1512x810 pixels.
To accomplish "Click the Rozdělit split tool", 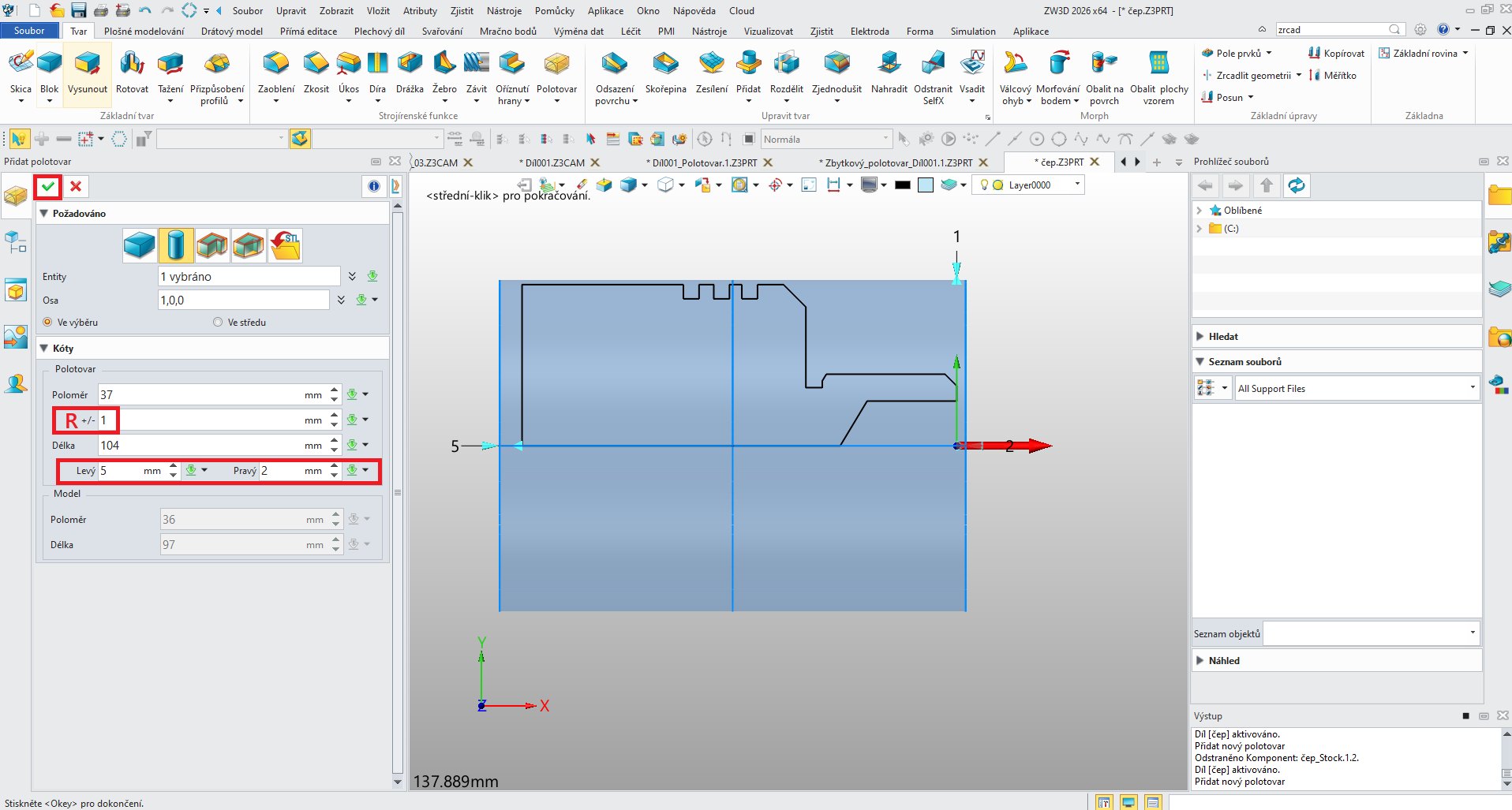I will click(x=786, y=73).
